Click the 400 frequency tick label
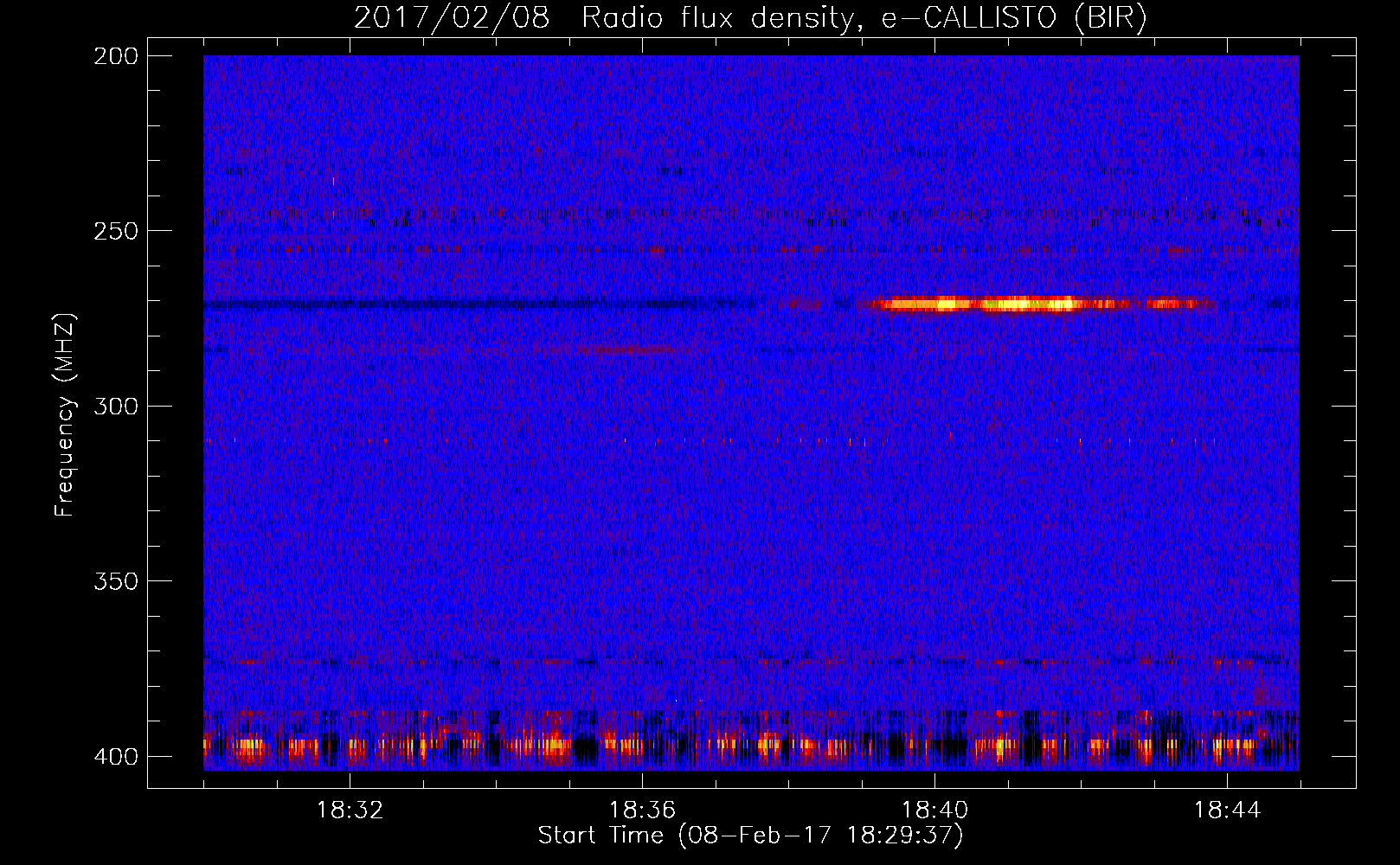Image resolution: width=1400 pixels, height=865 pixels. coord(115,757)
